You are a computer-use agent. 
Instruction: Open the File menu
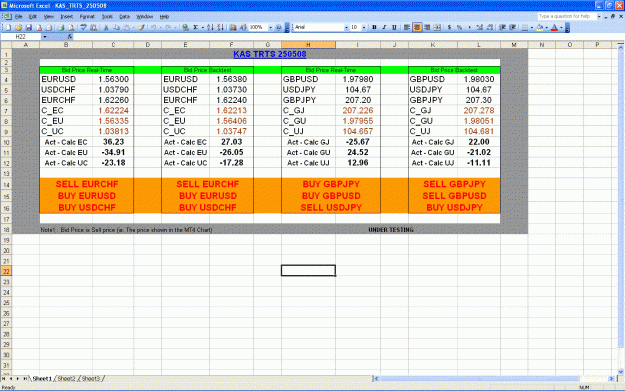click(x=18, y=17)
